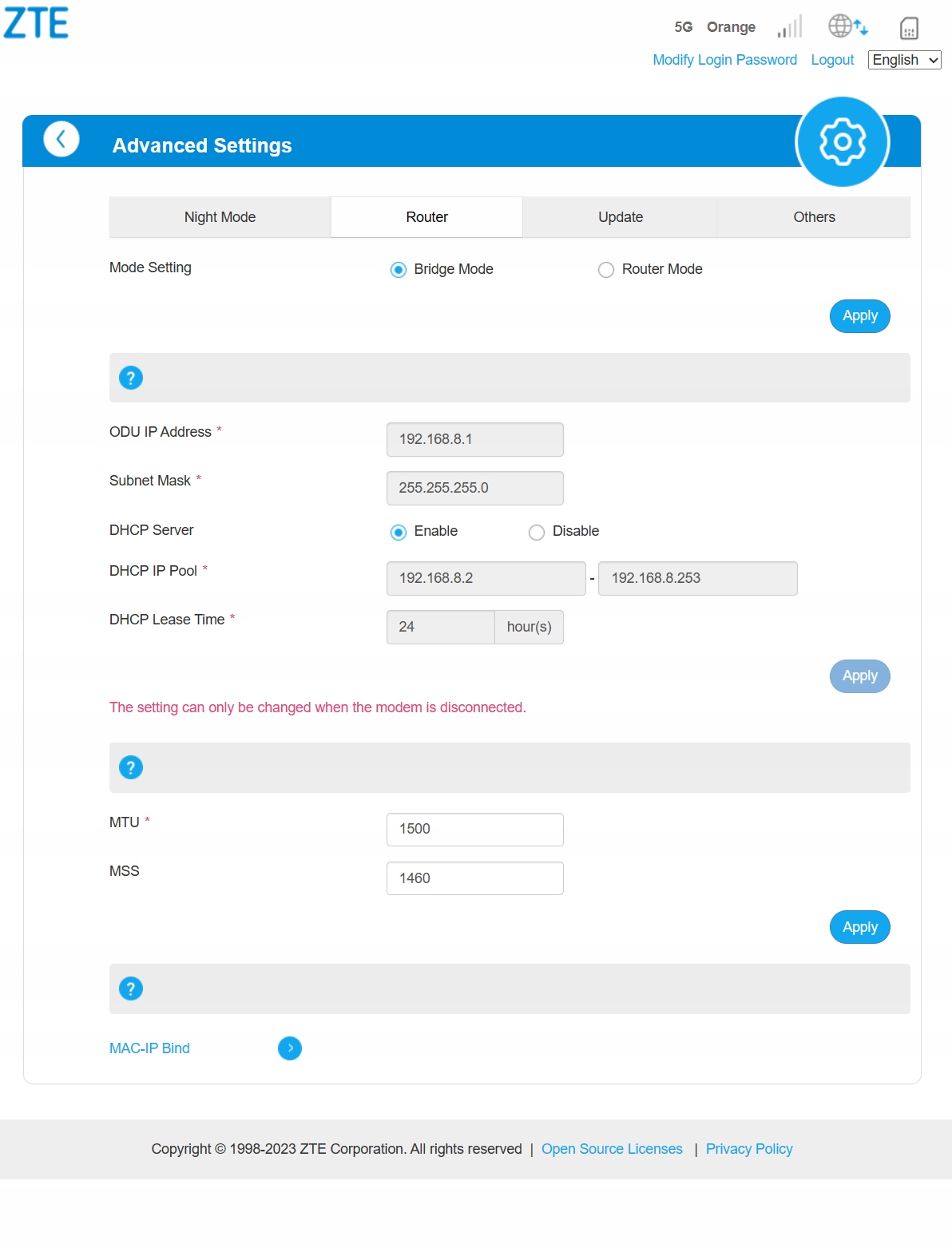Open the English language dropdown
This screenshot has height=1248, width=952.
(x=905, y=60)
